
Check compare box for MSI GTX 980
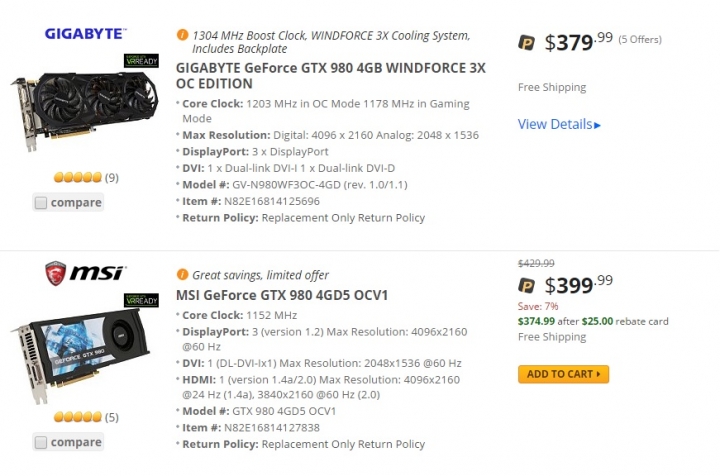pos(41,442)
